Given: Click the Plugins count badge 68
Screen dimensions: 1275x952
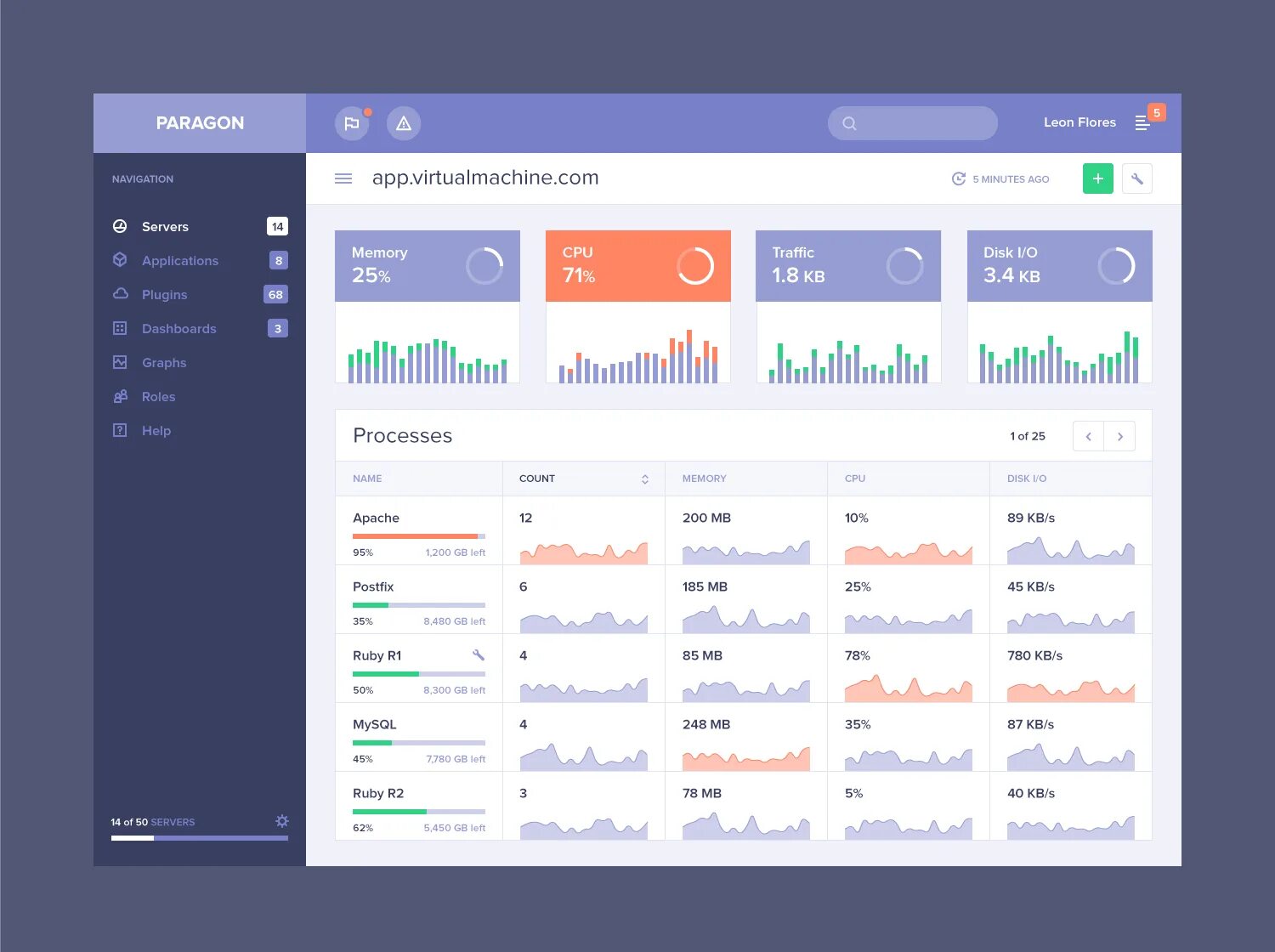Looking at the screenshot, I should [x=275, y=294].
